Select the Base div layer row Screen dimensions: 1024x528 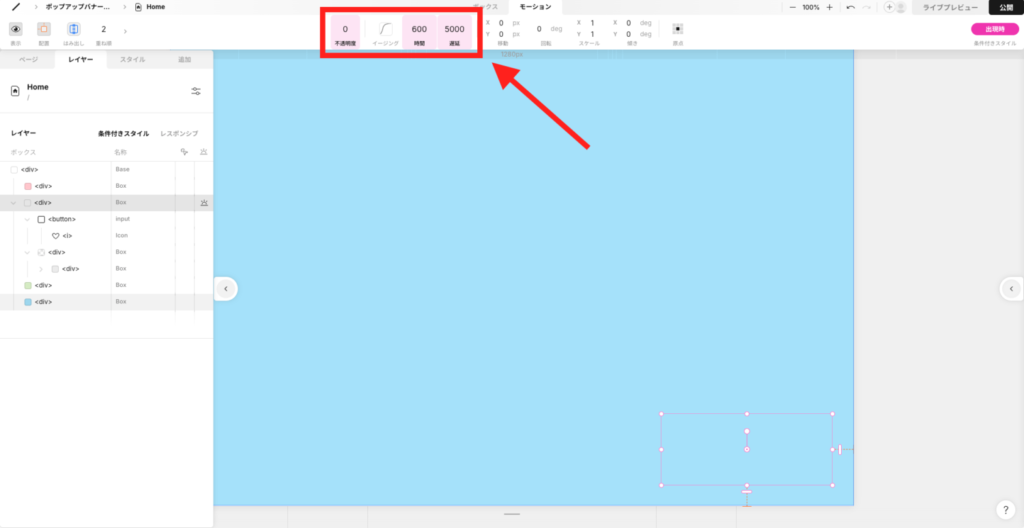pyautogui.click(x=106, y=169)
